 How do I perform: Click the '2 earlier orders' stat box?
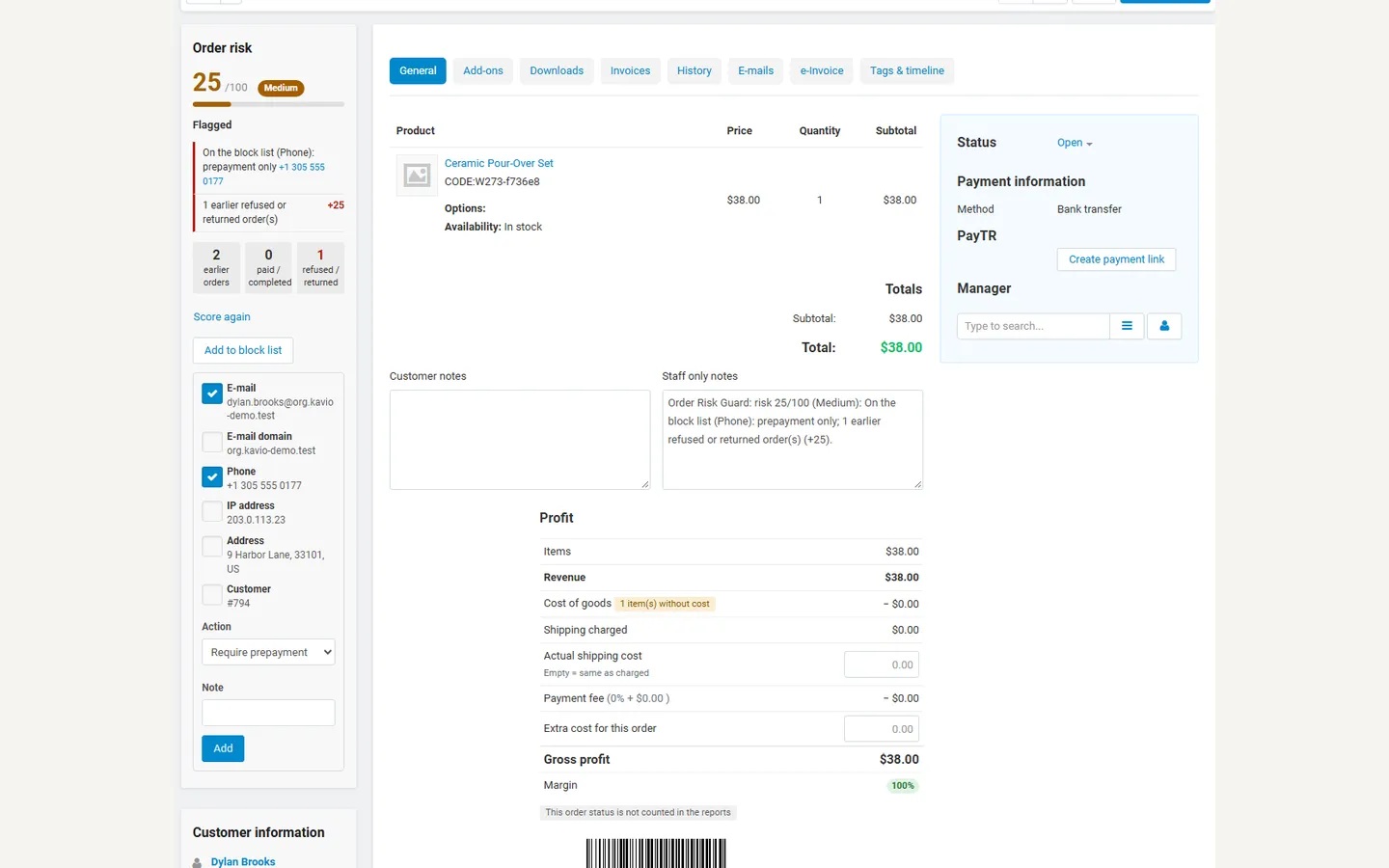tap(216, 268)
